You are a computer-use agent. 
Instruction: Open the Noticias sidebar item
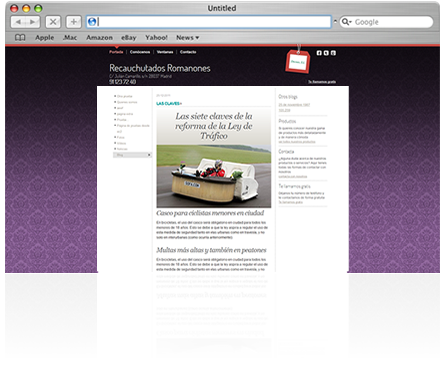(122, 149)
